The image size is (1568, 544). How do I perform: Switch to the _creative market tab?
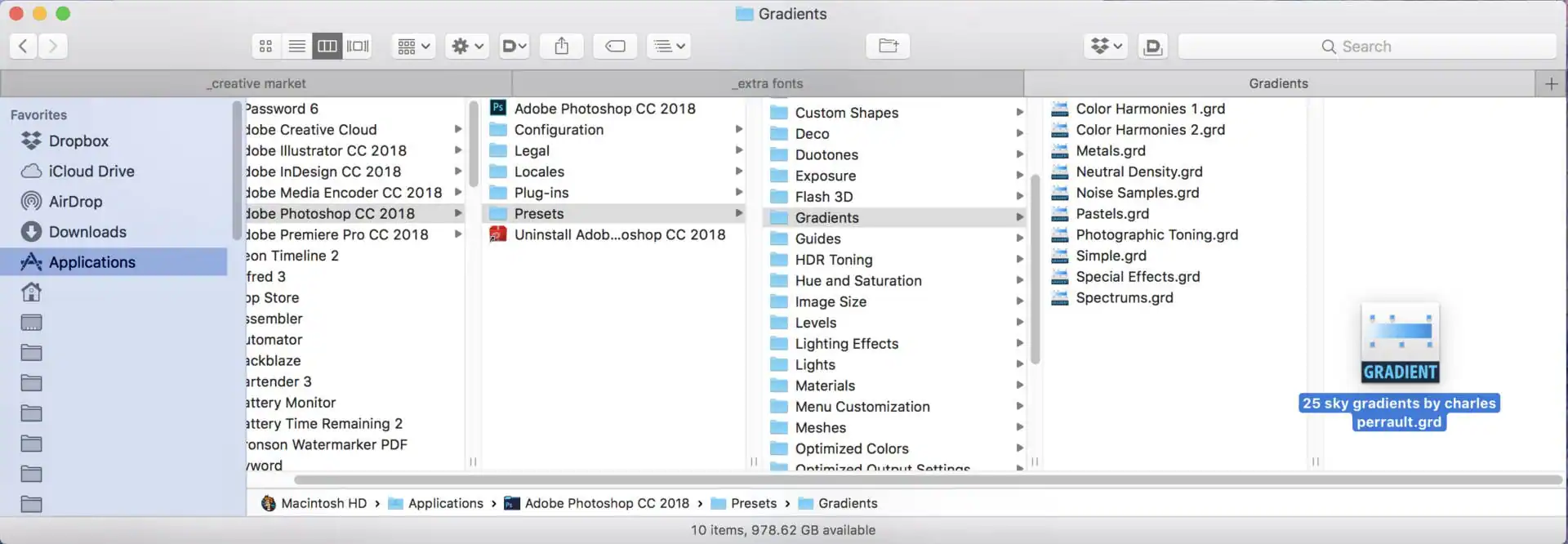coord(256,83)
